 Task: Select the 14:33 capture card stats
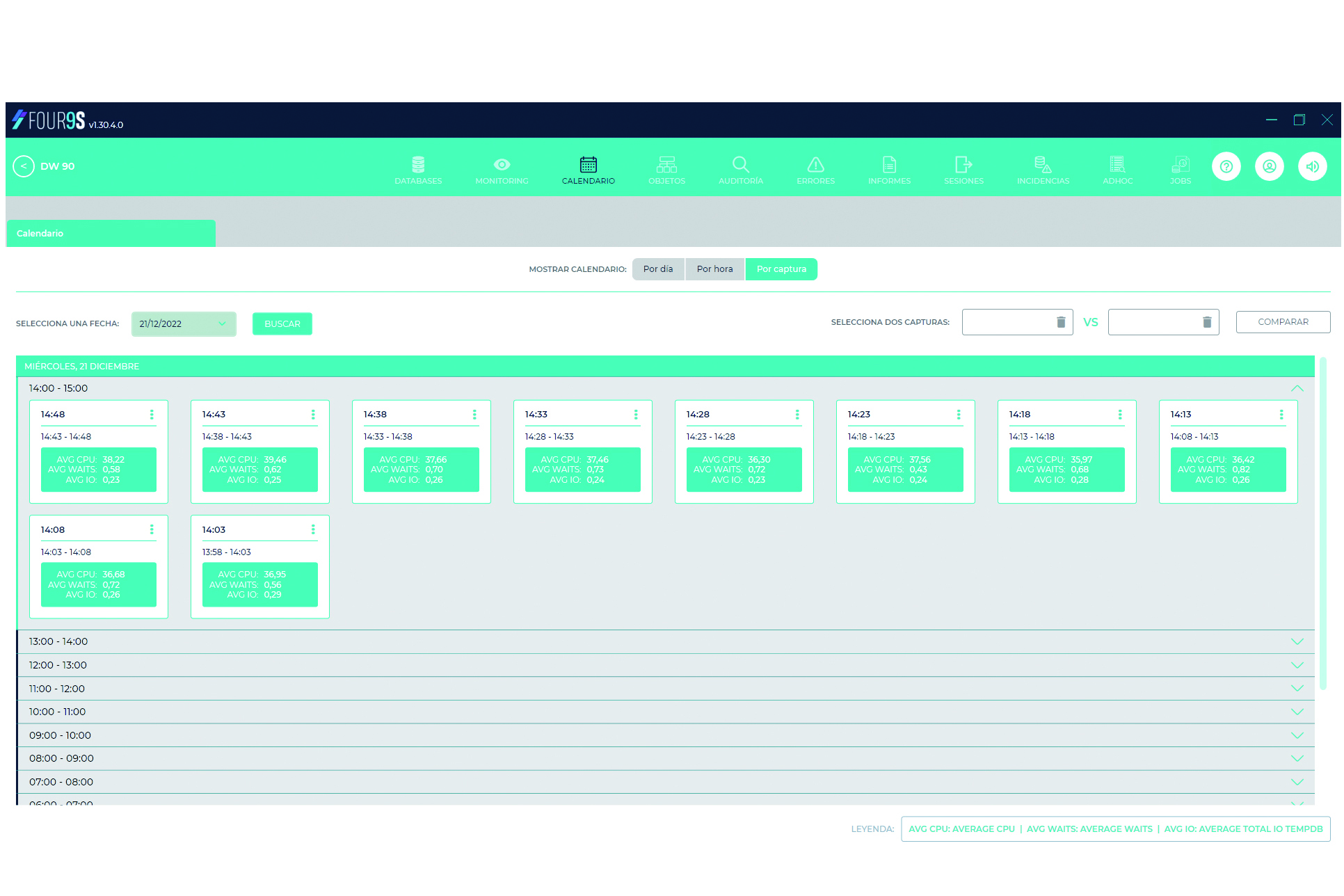583,470
